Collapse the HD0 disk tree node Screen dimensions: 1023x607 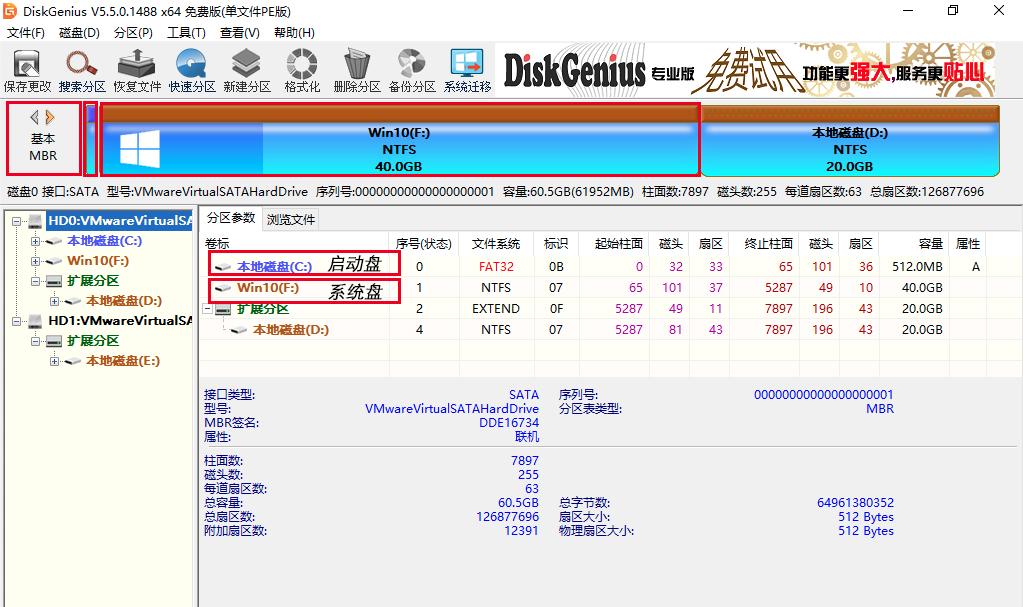pyautogui.click(x=16, y=221)
